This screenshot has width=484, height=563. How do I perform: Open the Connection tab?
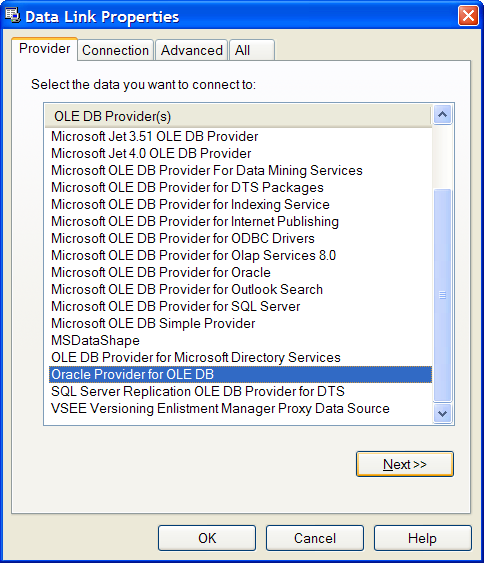click(x=115, y=50)
